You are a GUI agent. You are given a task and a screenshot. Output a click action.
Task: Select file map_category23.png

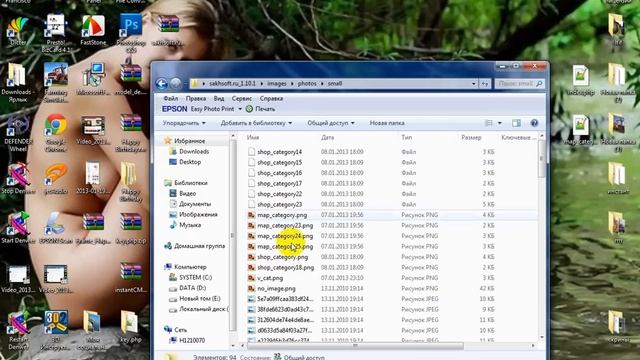pyautogui.click(x=285, y=225)
